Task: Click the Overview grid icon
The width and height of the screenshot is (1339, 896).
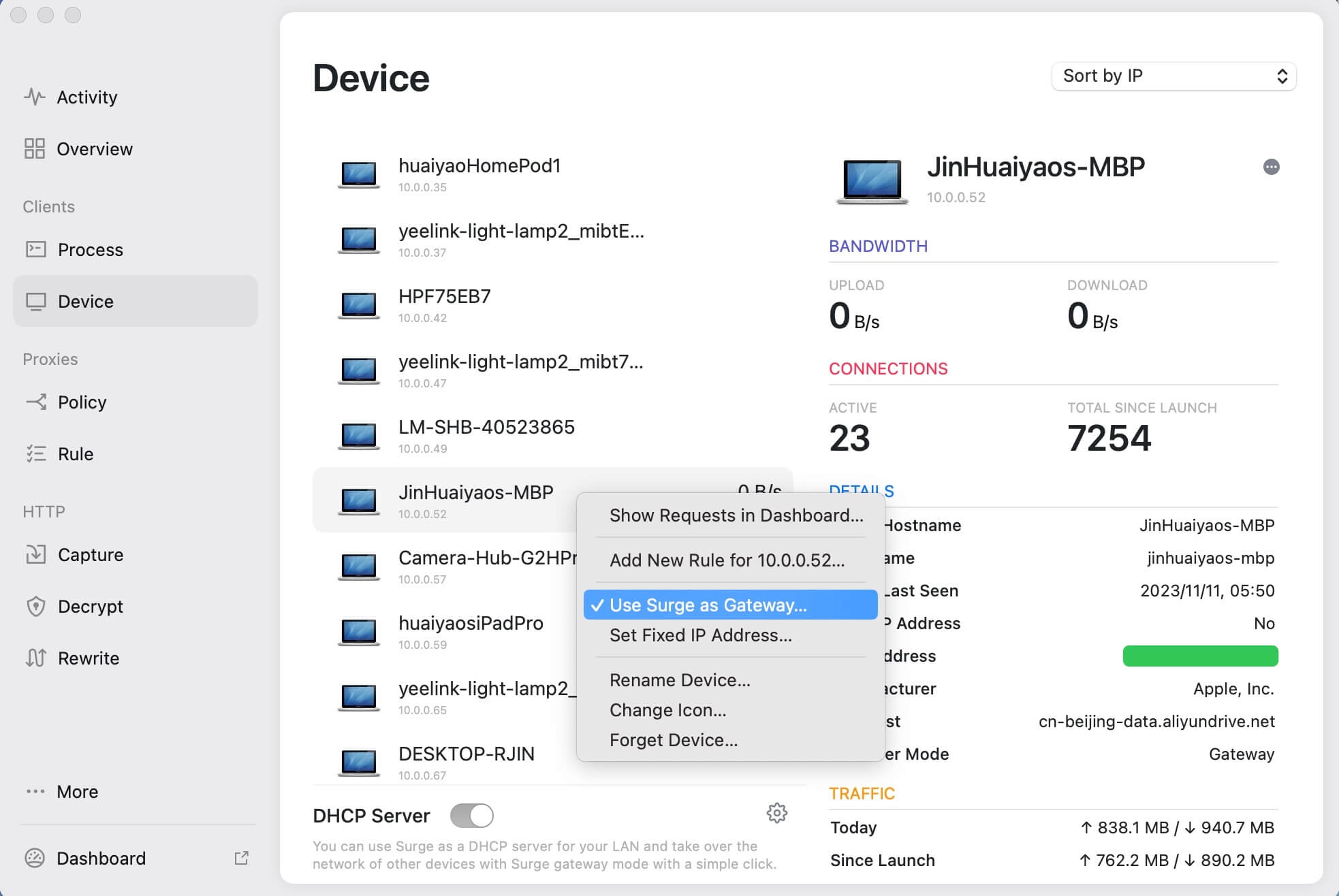Action: [34, 148]
